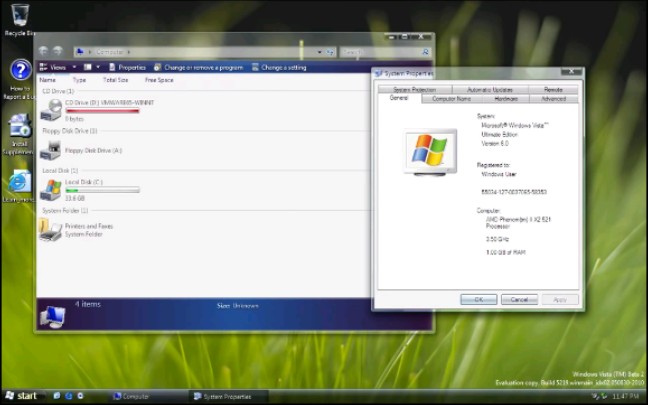Viewport: 648px width, 405px height.
Task: Click Change or remove a program
Action: point(198,67)
